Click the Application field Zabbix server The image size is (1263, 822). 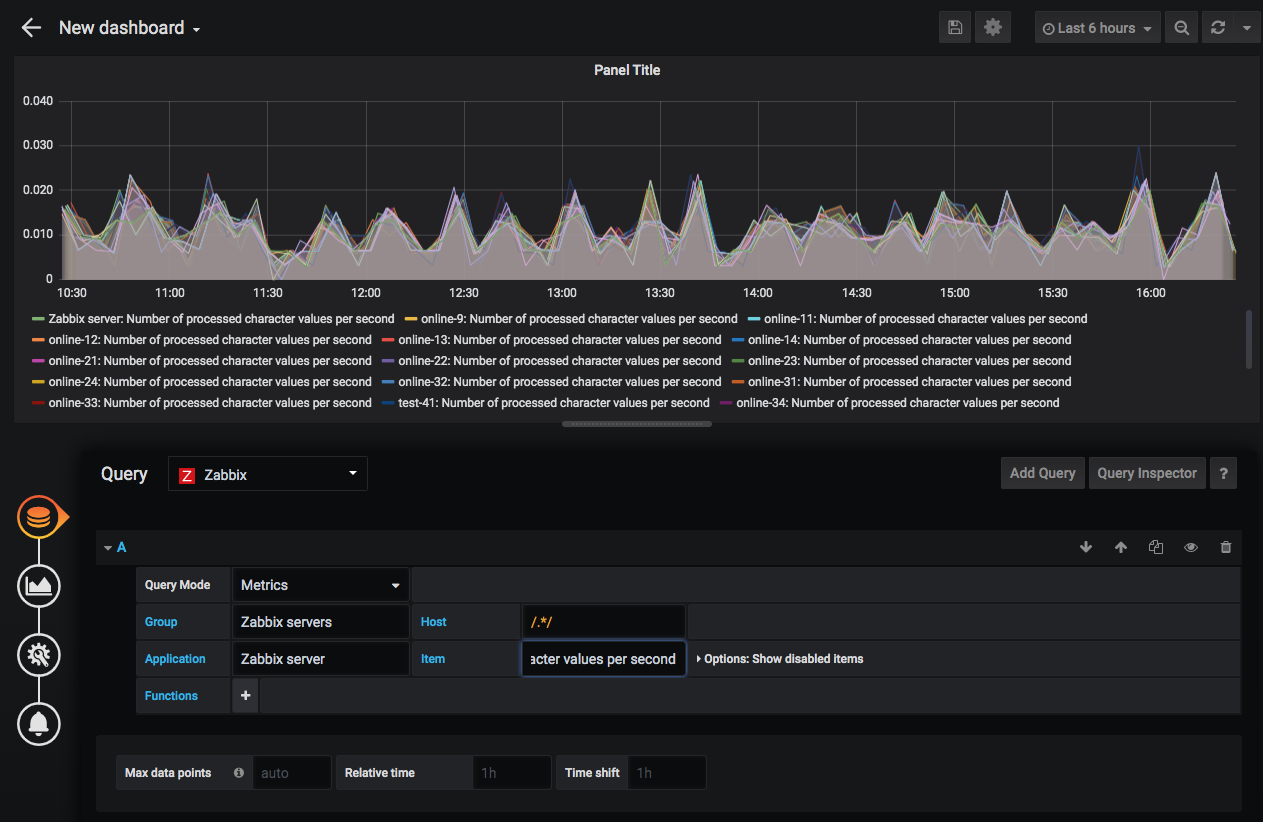[321, 659]
